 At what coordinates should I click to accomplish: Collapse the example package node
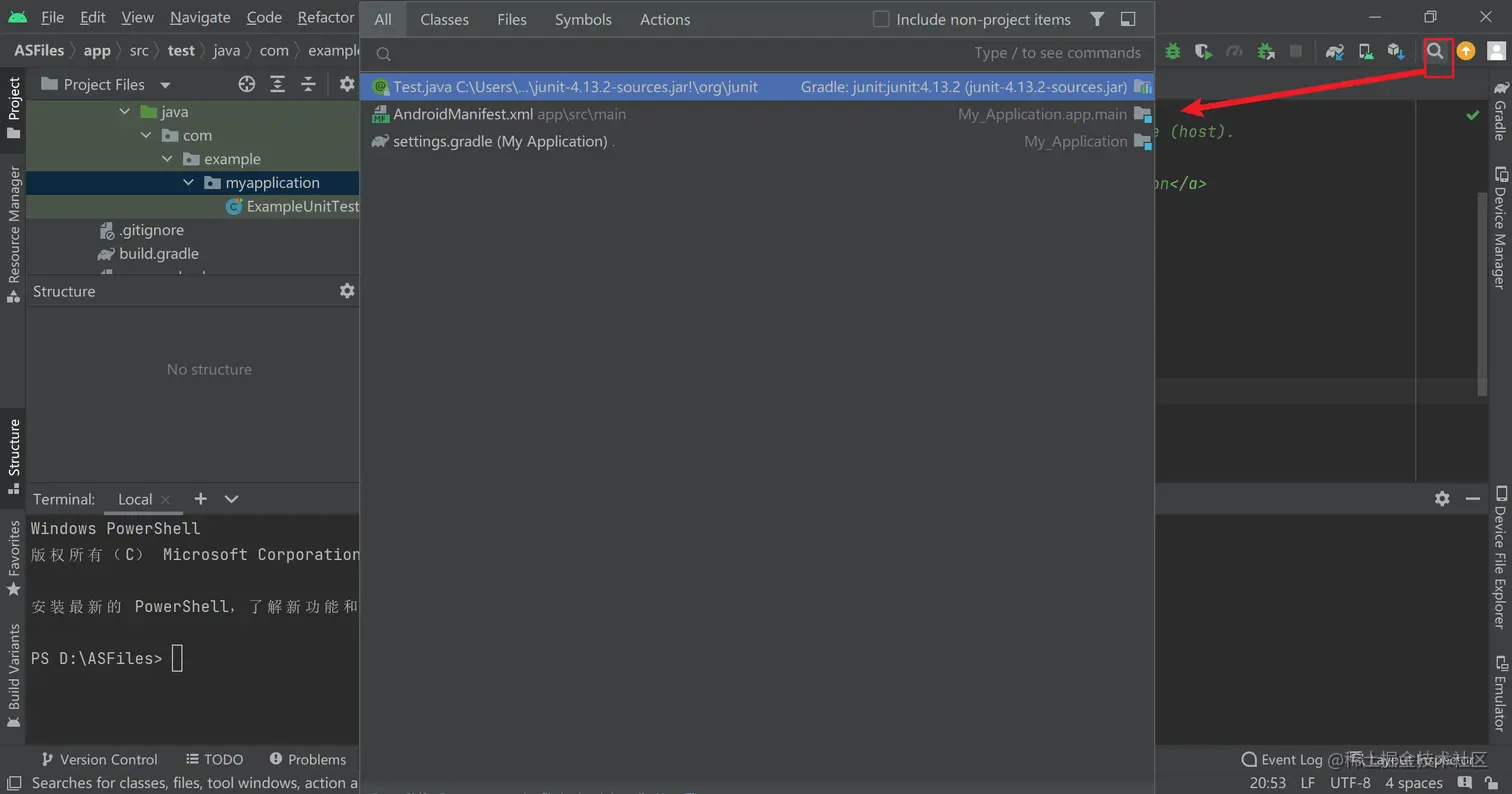click(x=167, y=159)
